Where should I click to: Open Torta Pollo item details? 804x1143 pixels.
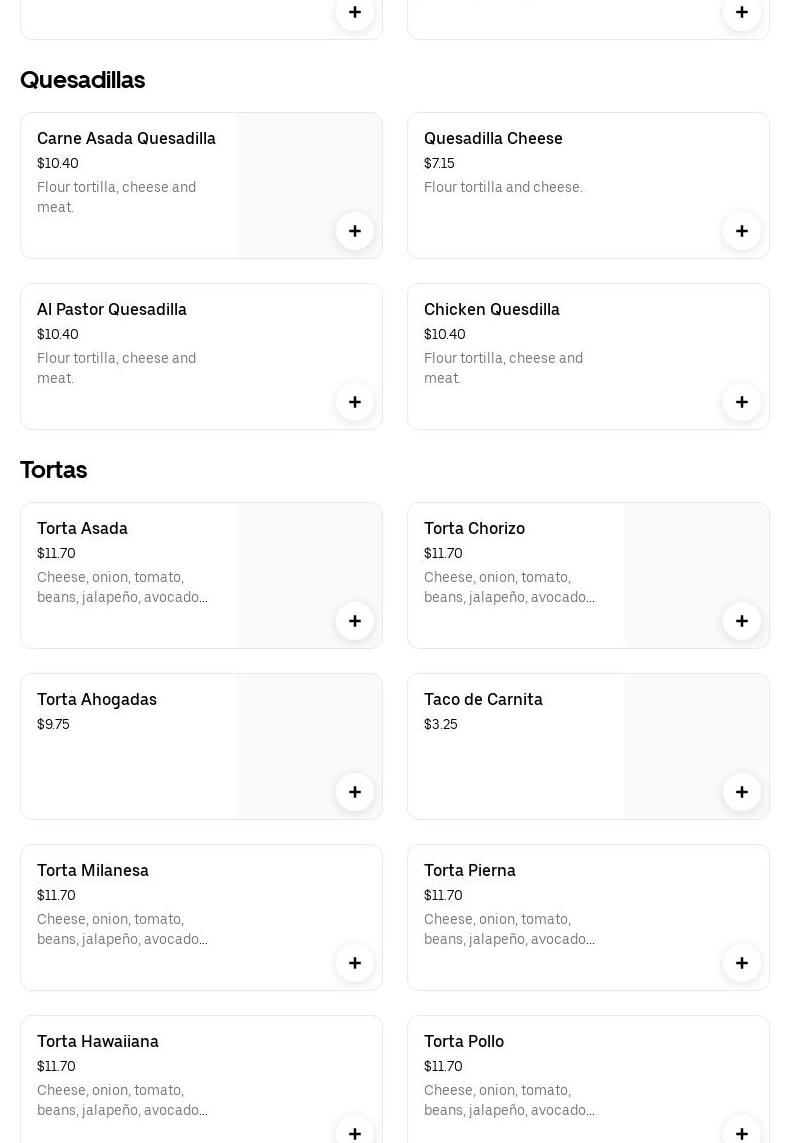(x=464, y=1041)
